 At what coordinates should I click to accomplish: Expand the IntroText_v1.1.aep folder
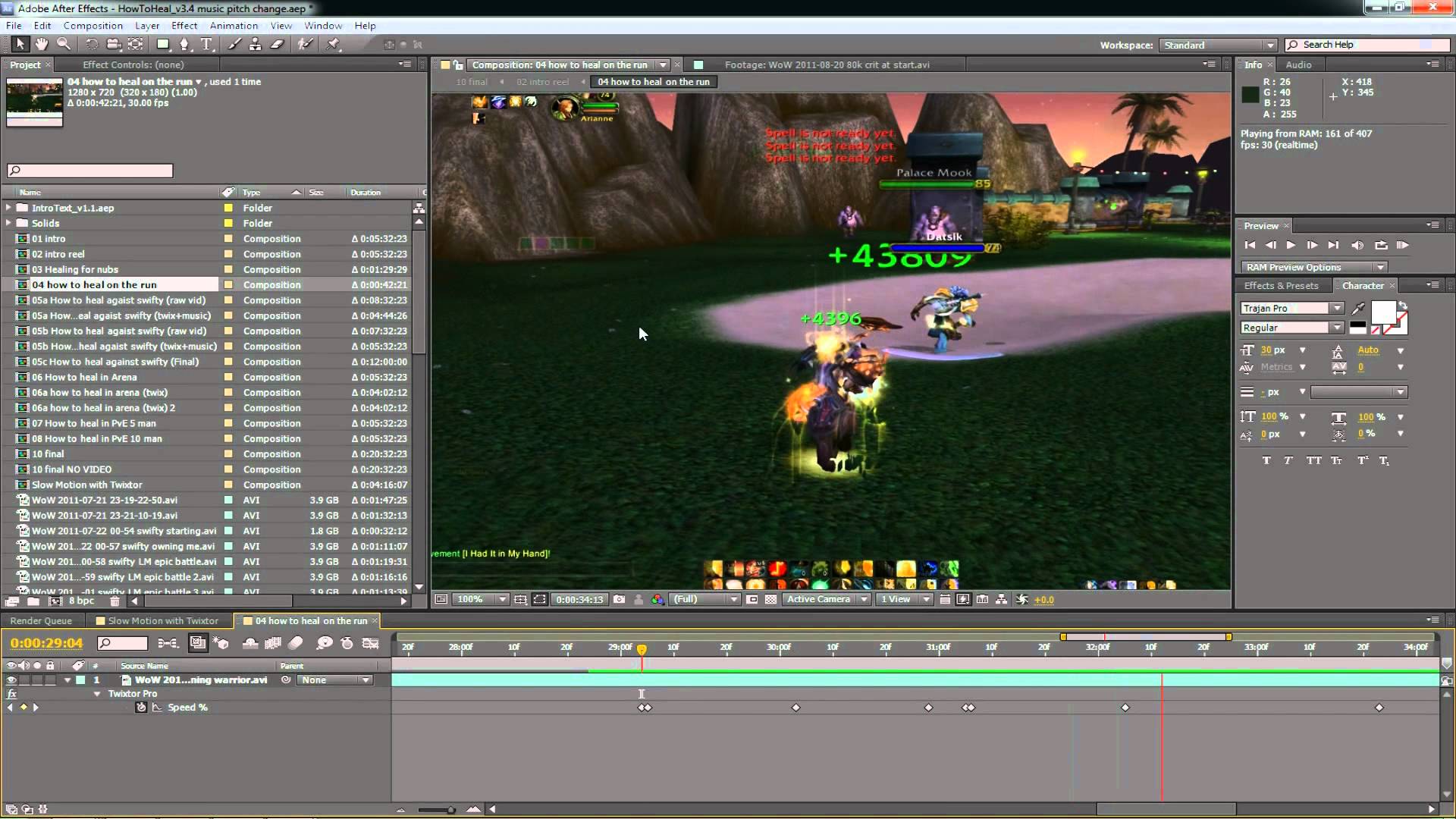[8, 208]
